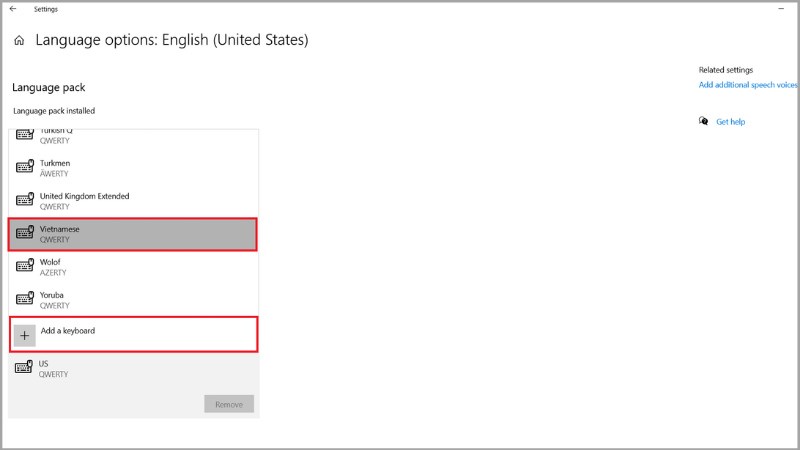Open Add additional speech voices link

[x=748, y=85]
